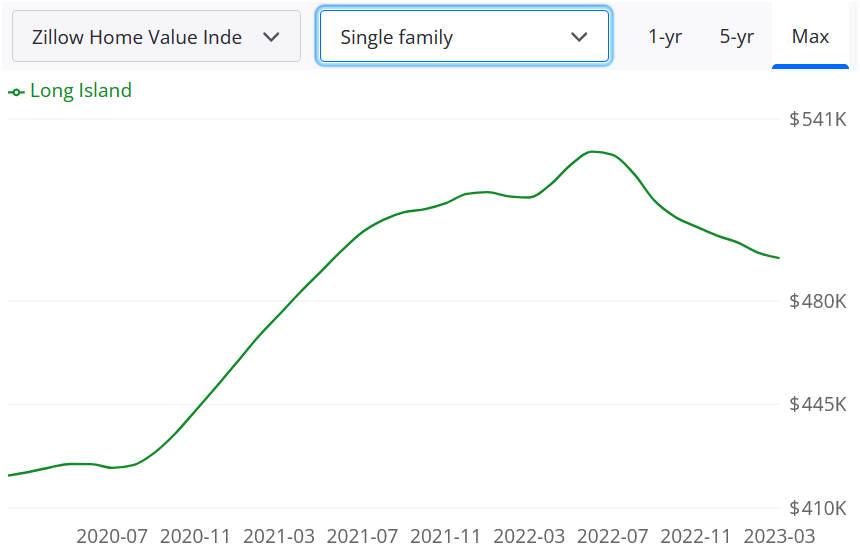Select the 5-yr time range tab
This screenshot has width=860, height=547.
tap(736, 37)
